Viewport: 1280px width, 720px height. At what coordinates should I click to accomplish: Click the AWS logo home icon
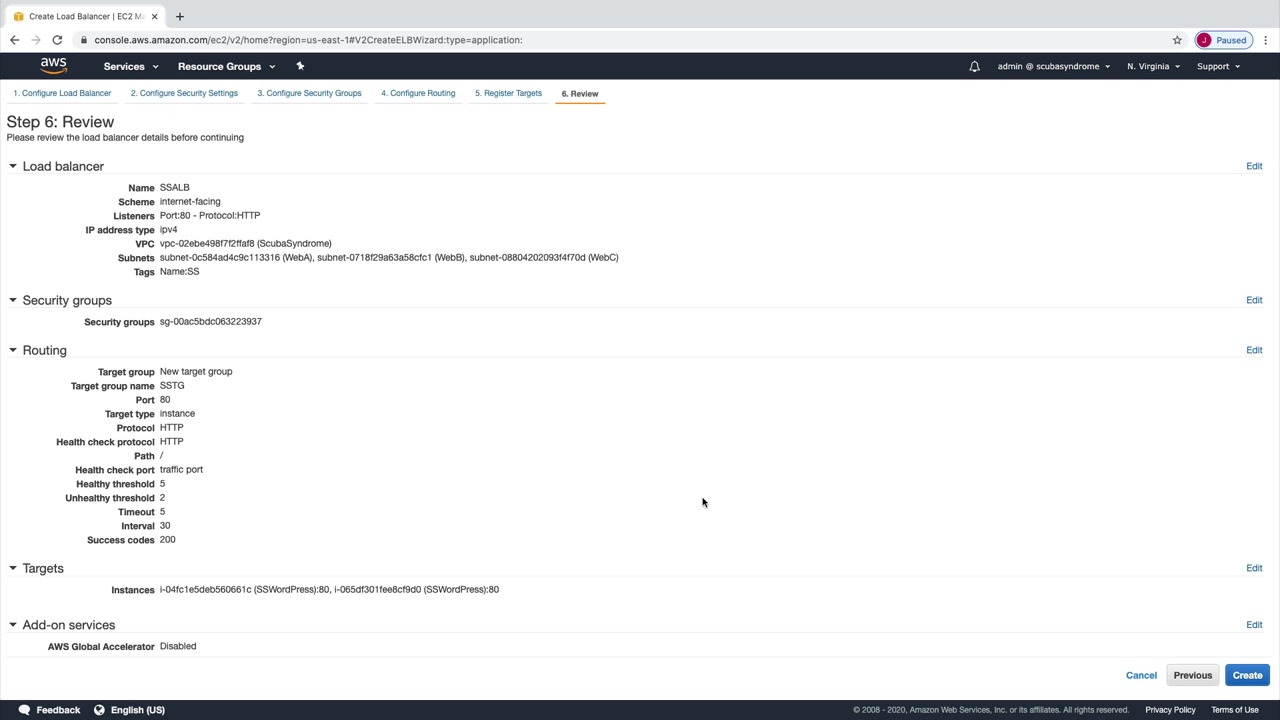54,66
